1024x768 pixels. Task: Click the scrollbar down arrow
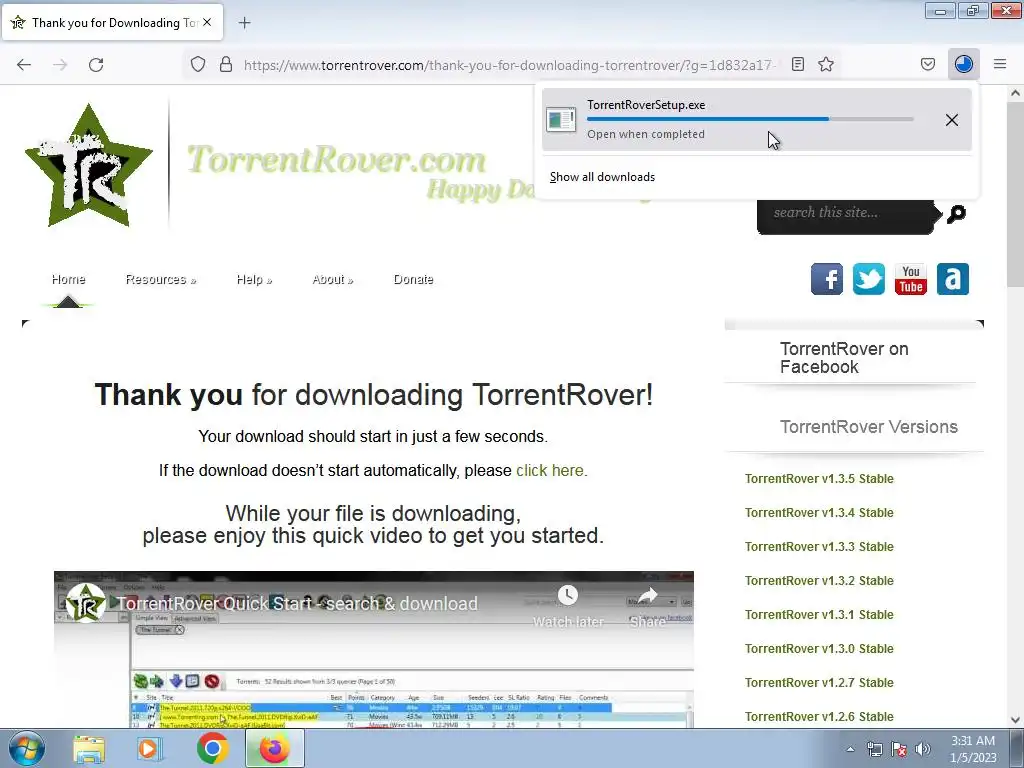point(1016,720)
